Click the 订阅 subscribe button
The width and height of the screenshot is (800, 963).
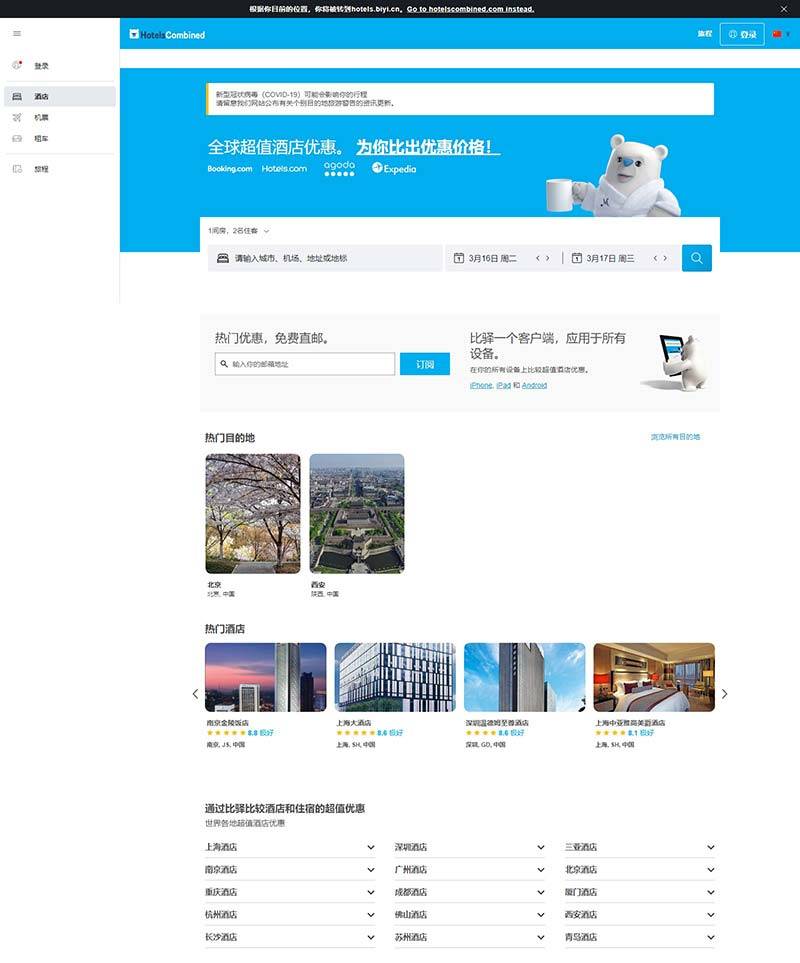(x=425, y=364)
